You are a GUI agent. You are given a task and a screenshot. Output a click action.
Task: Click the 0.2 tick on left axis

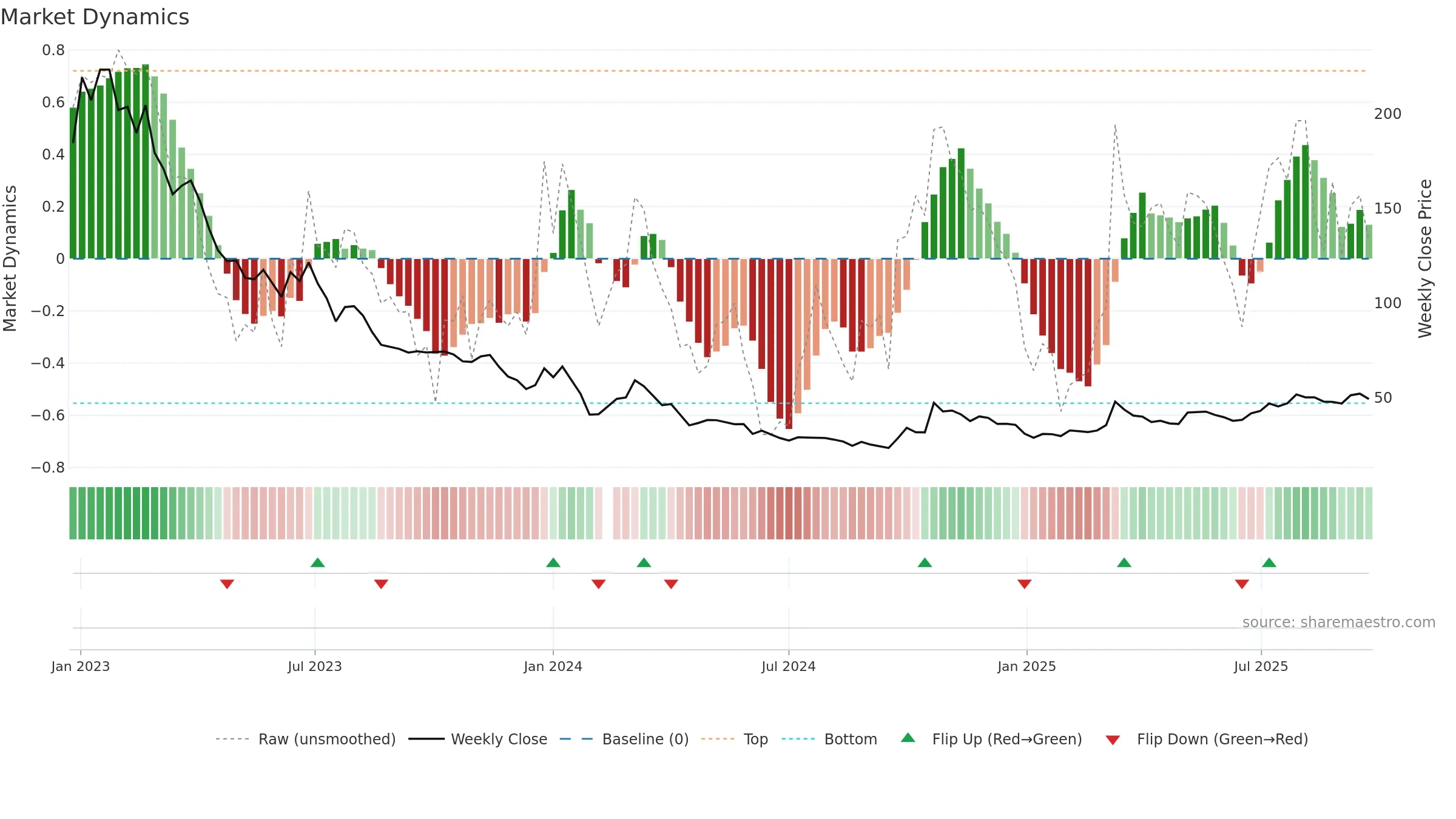[x=53, y=207]
